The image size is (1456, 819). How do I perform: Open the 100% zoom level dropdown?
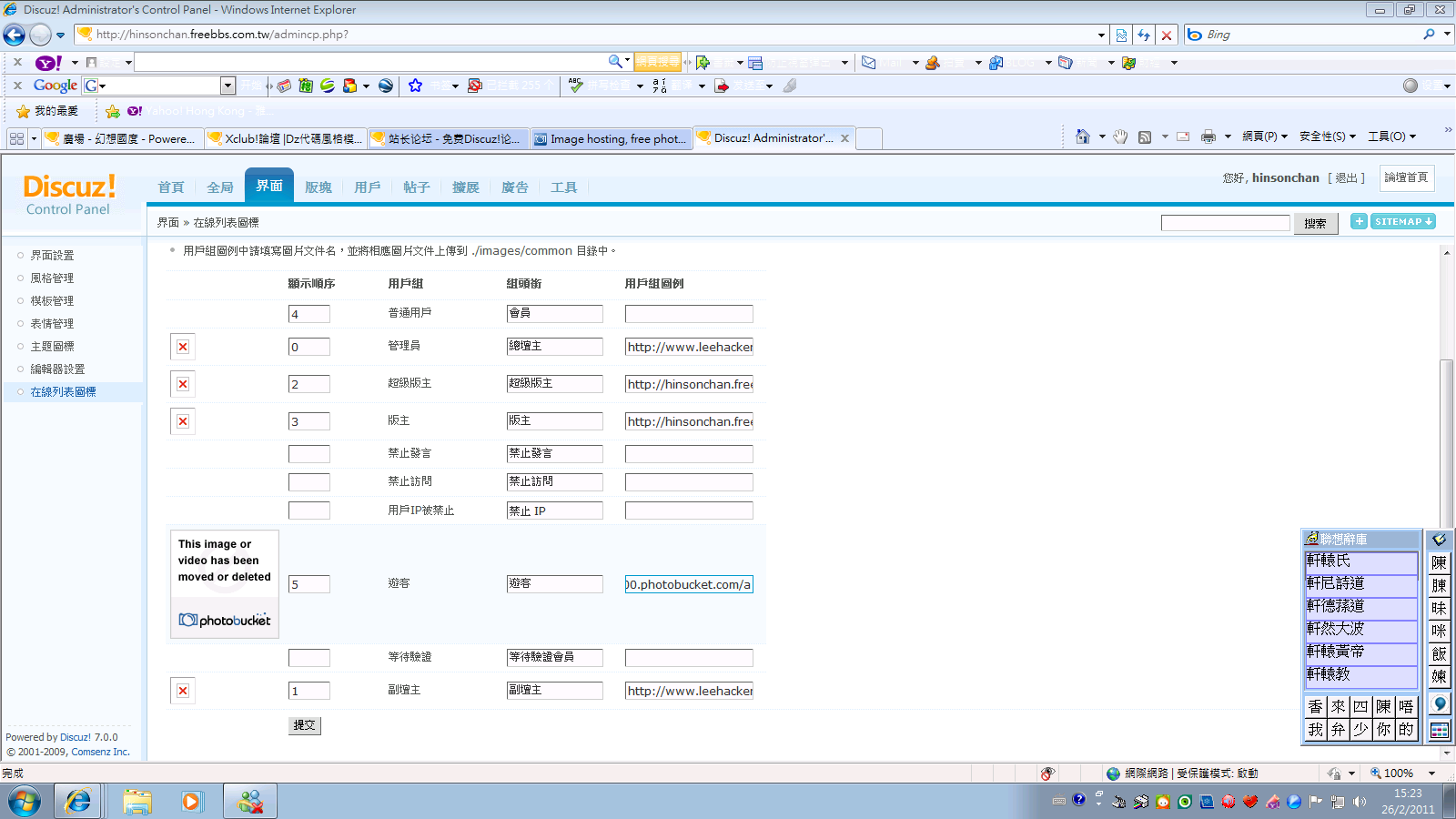tap(1431, 773)
